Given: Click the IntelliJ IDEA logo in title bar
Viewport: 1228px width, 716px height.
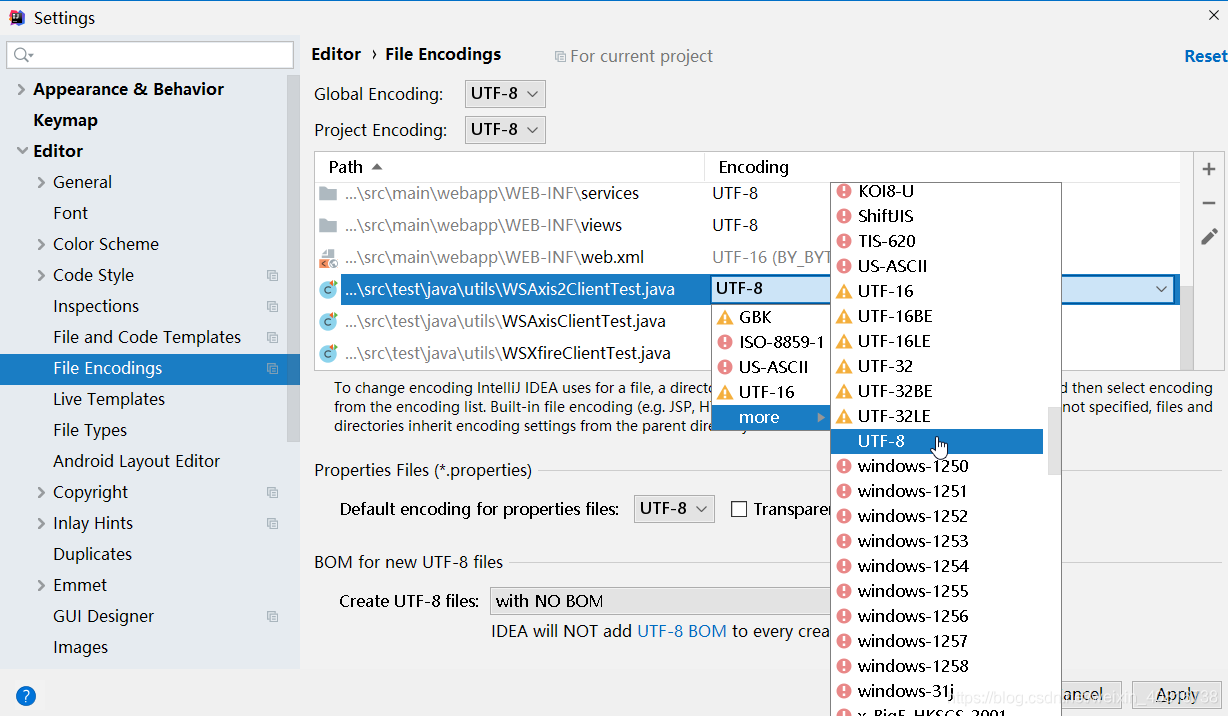Looking at the screenshot, I should (x=16, y=17).
